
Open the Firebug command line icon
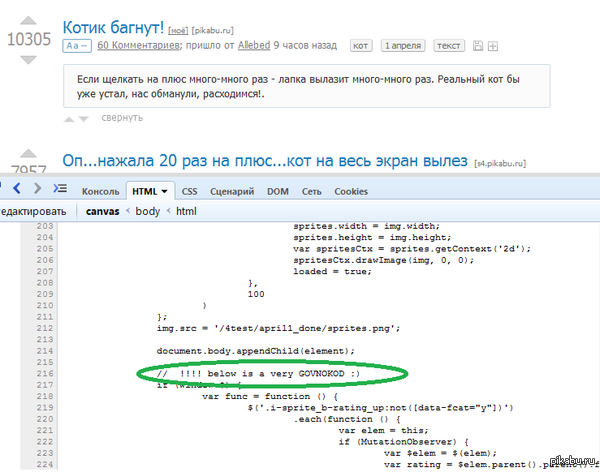(60, 188)
